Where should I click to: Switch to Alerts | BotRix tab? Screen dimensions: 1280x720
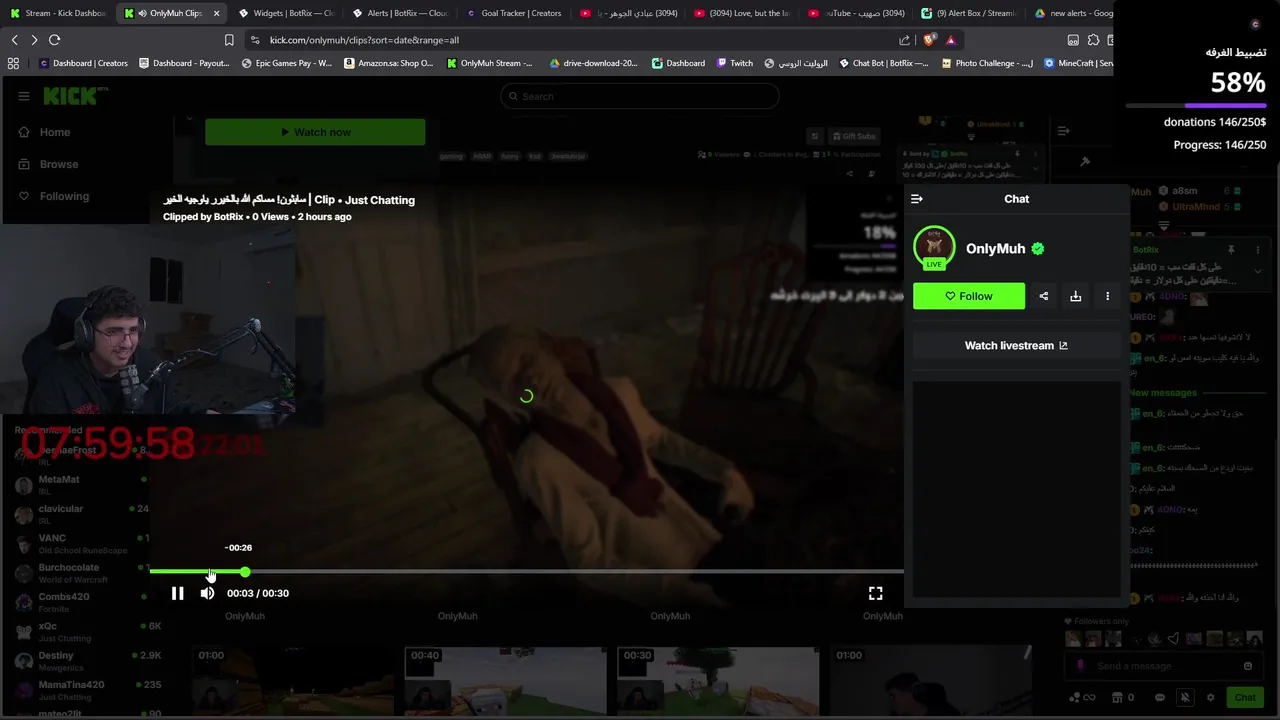[x=400, y=13]
